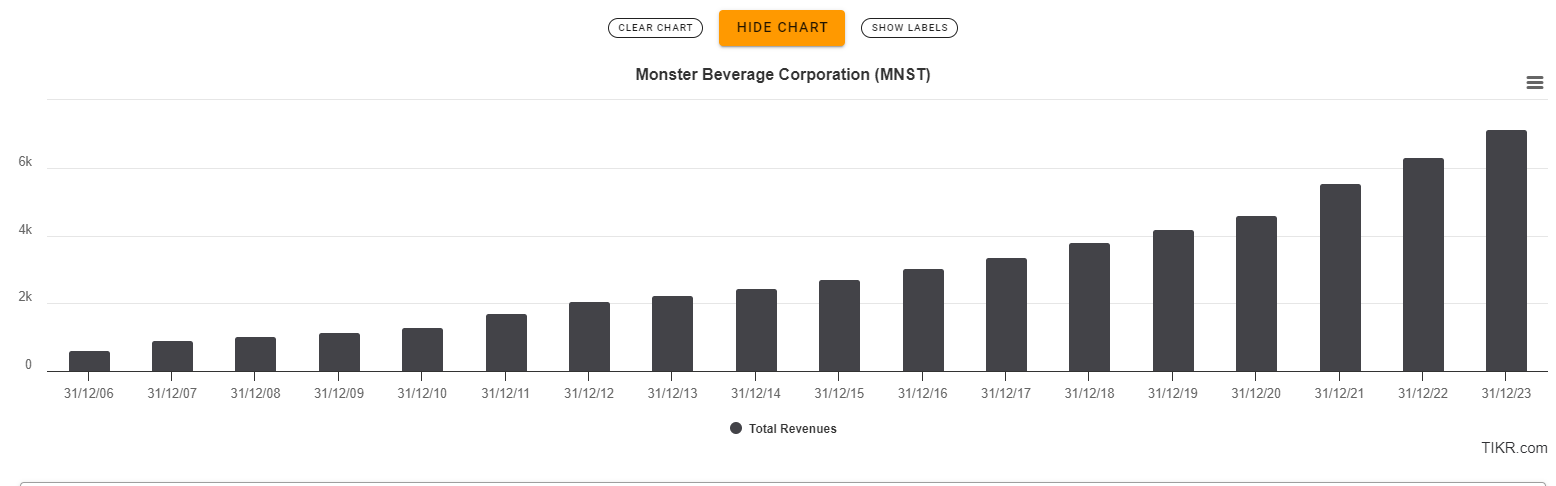Click the 31/12/20 axis label
This screenshot has width=1556, height=486.
click(x=1257, y=393)
